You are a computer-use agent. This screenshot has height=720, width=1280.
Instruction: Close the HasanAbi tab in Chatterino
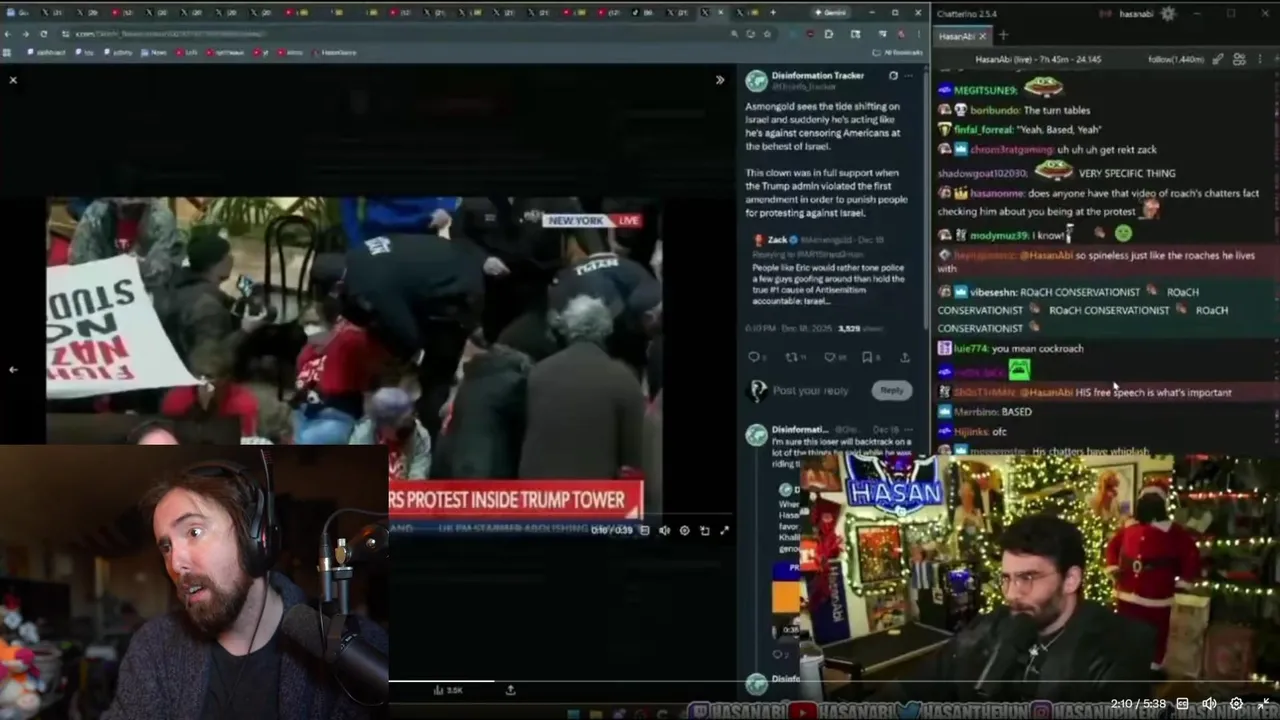pyautogui.click(x=983, y=36)
